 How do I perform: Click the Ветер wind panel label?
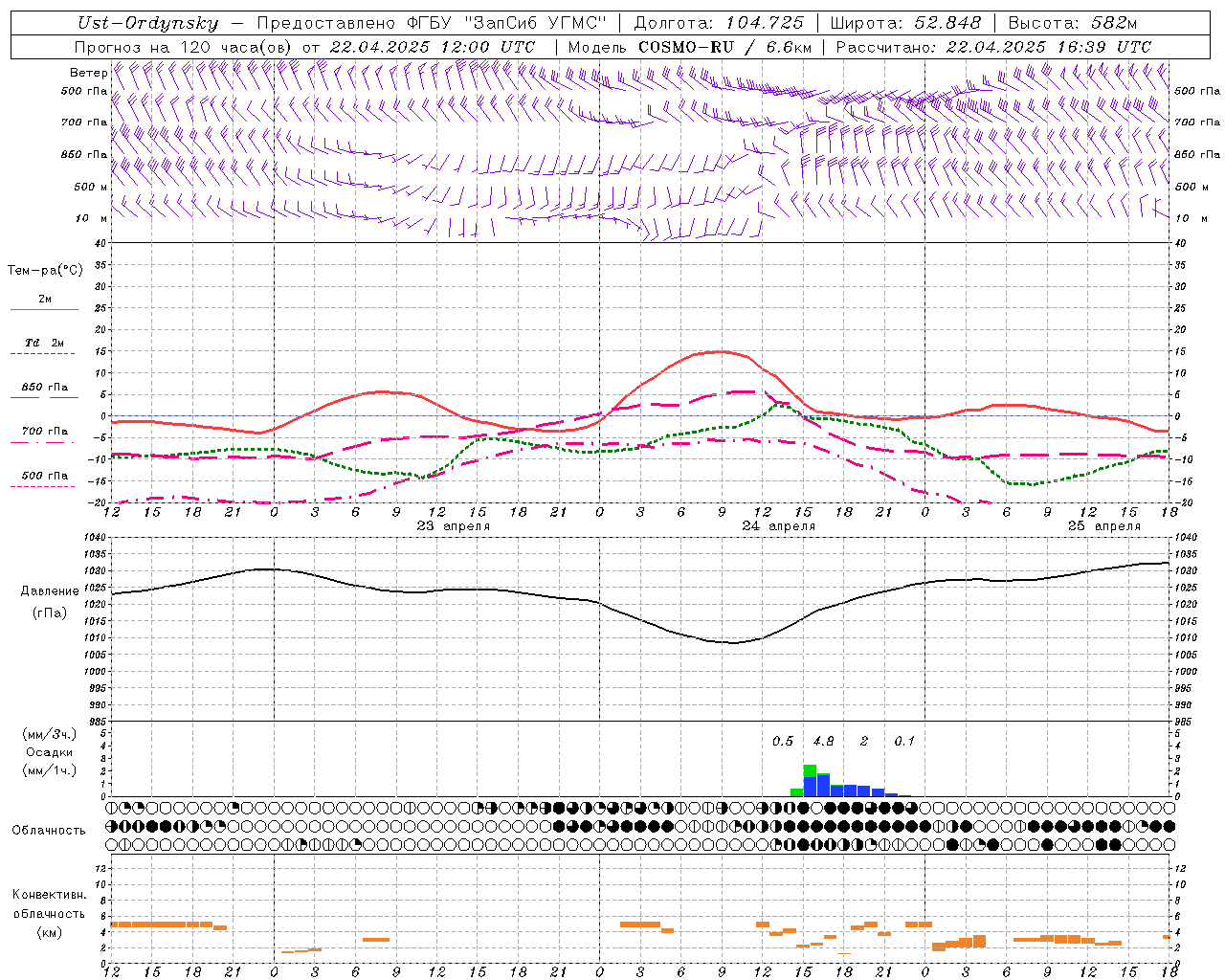coord(88,73)
